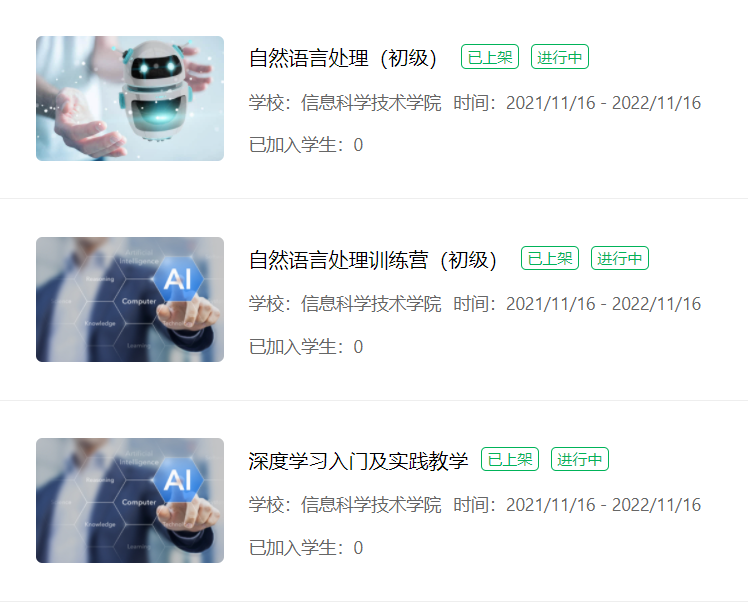Open 自然语言处理训练营 course AI thumbnail

130,300
